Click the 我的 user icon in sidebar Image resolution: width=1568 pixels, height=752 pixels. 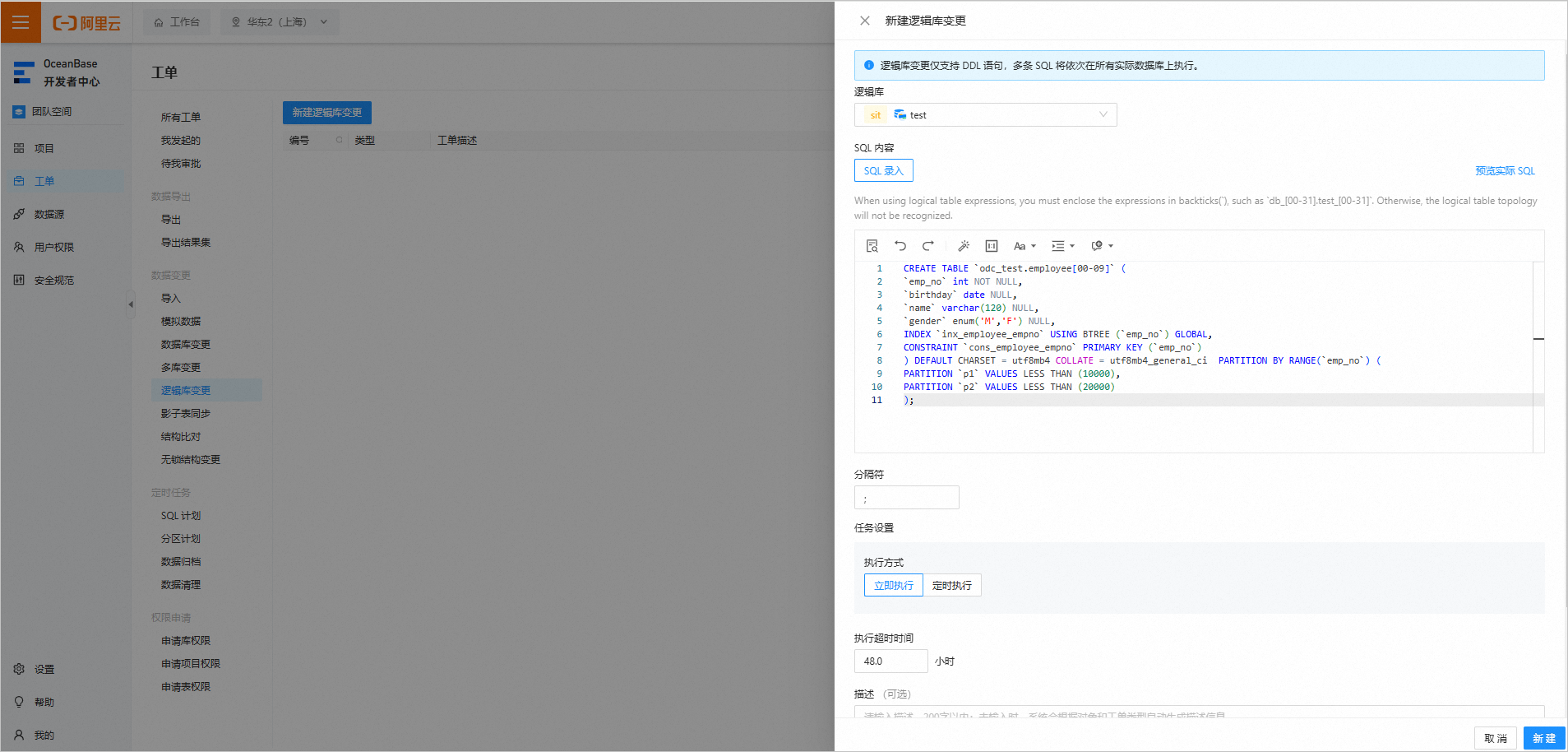19,735
